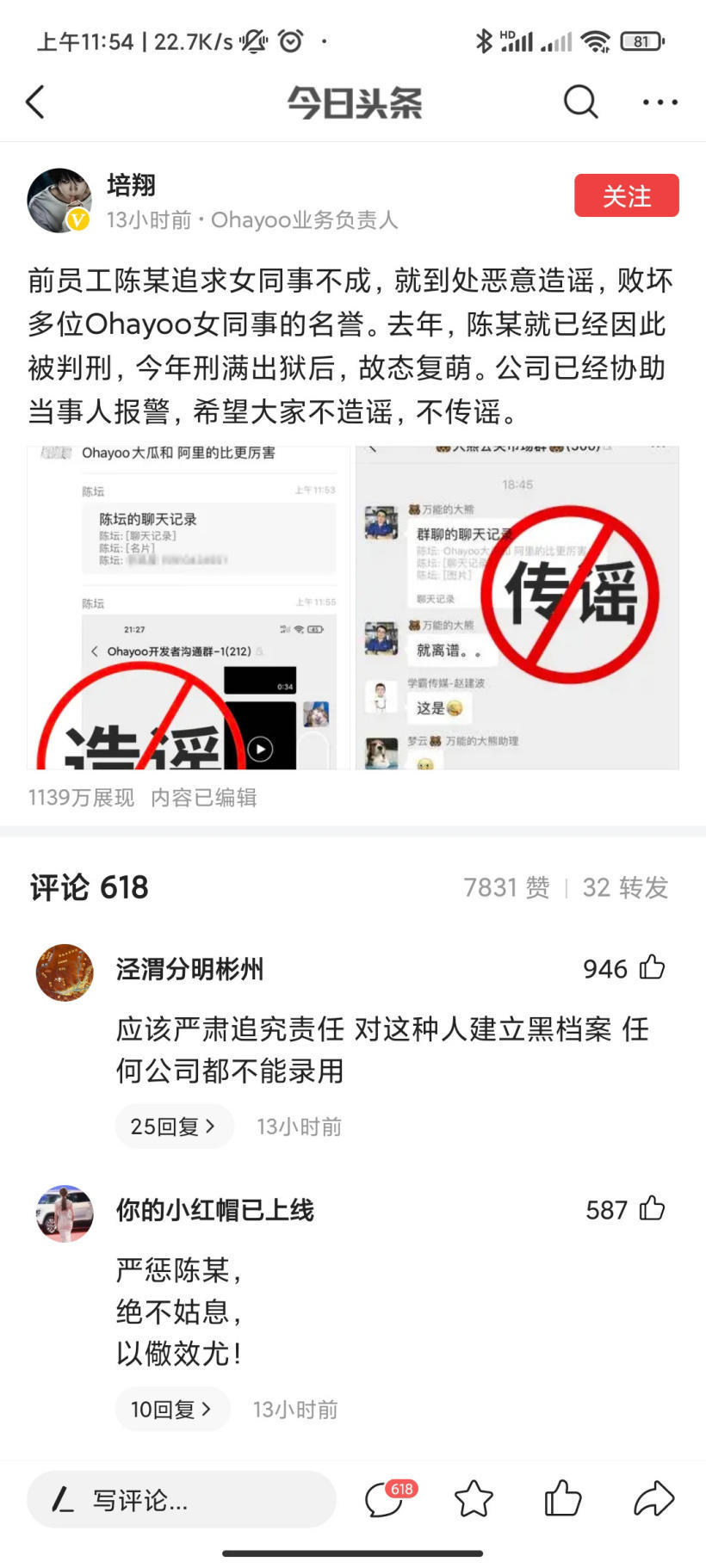Like the comment by 你的小红帽已上线
Screen dimensions: 706x1568
652,1208
